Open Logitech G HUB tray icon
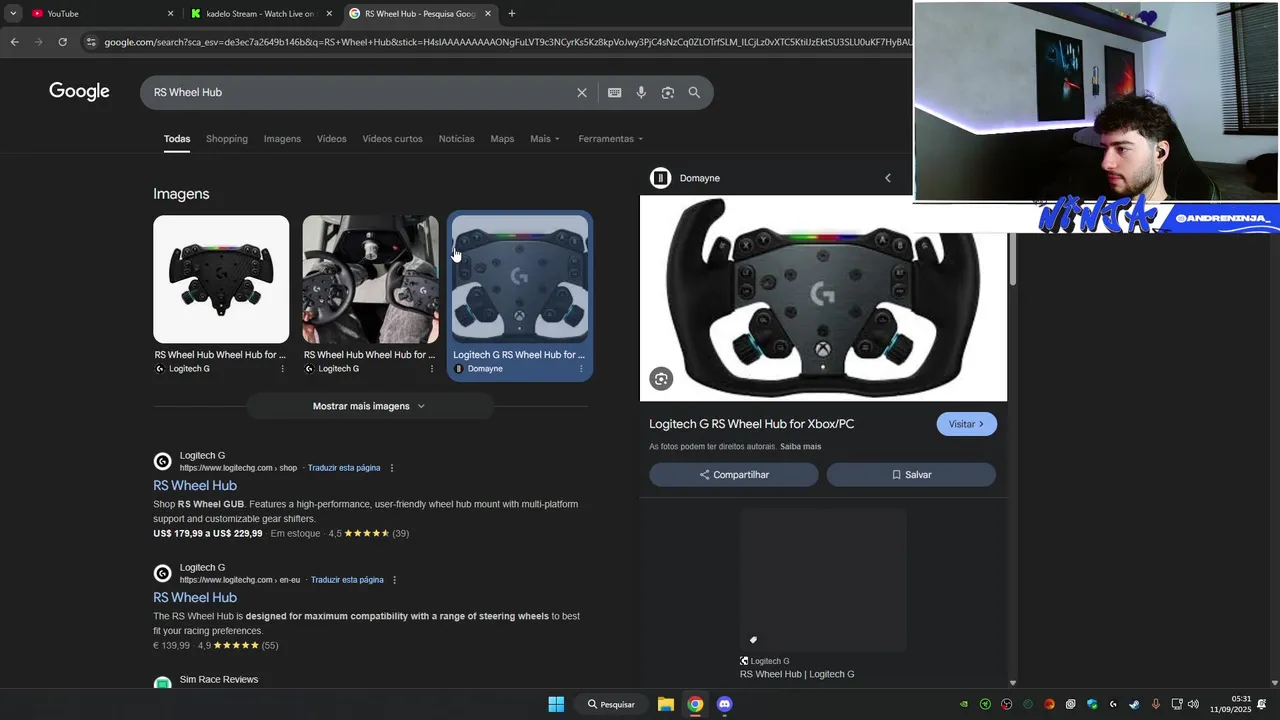 (1113, 704)
